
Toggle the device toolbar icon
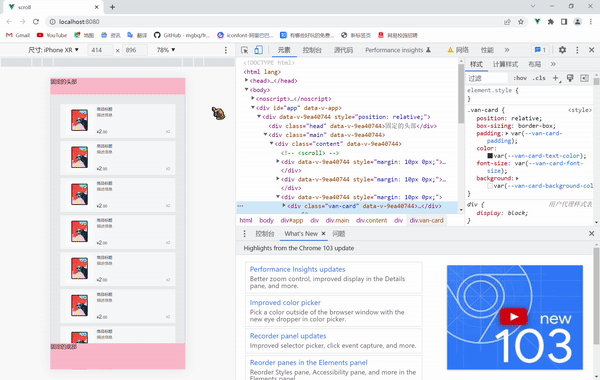pos(259,50)
